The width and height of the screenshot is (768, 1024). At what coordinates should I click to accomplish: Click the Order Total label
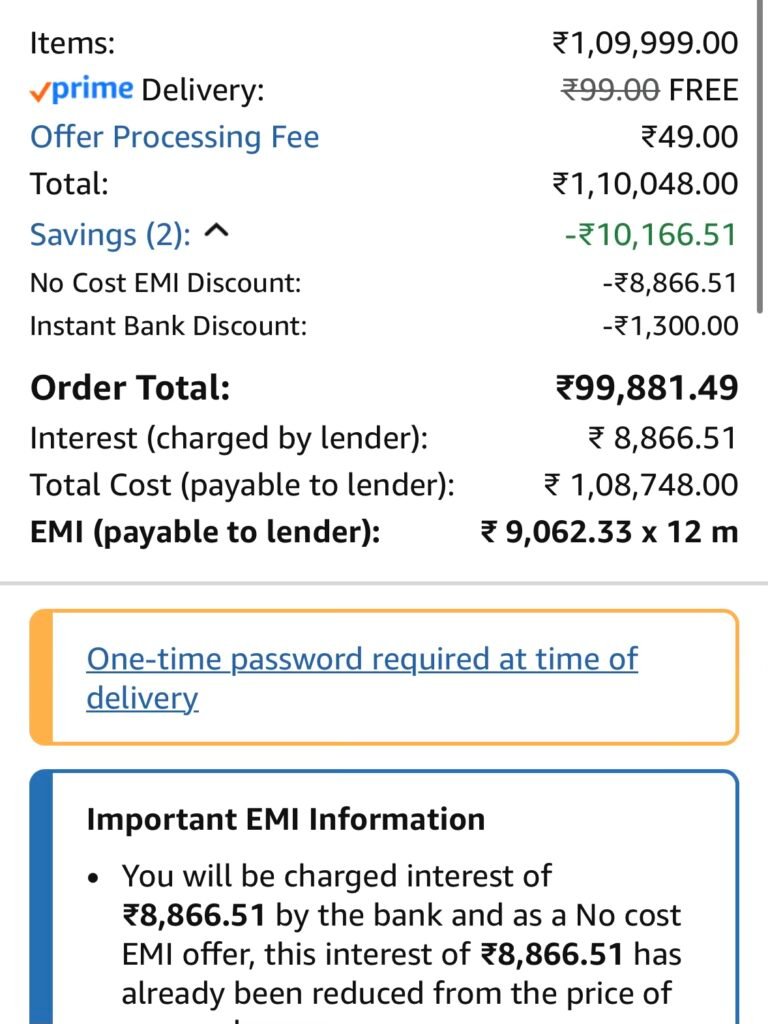coord(130,388)
